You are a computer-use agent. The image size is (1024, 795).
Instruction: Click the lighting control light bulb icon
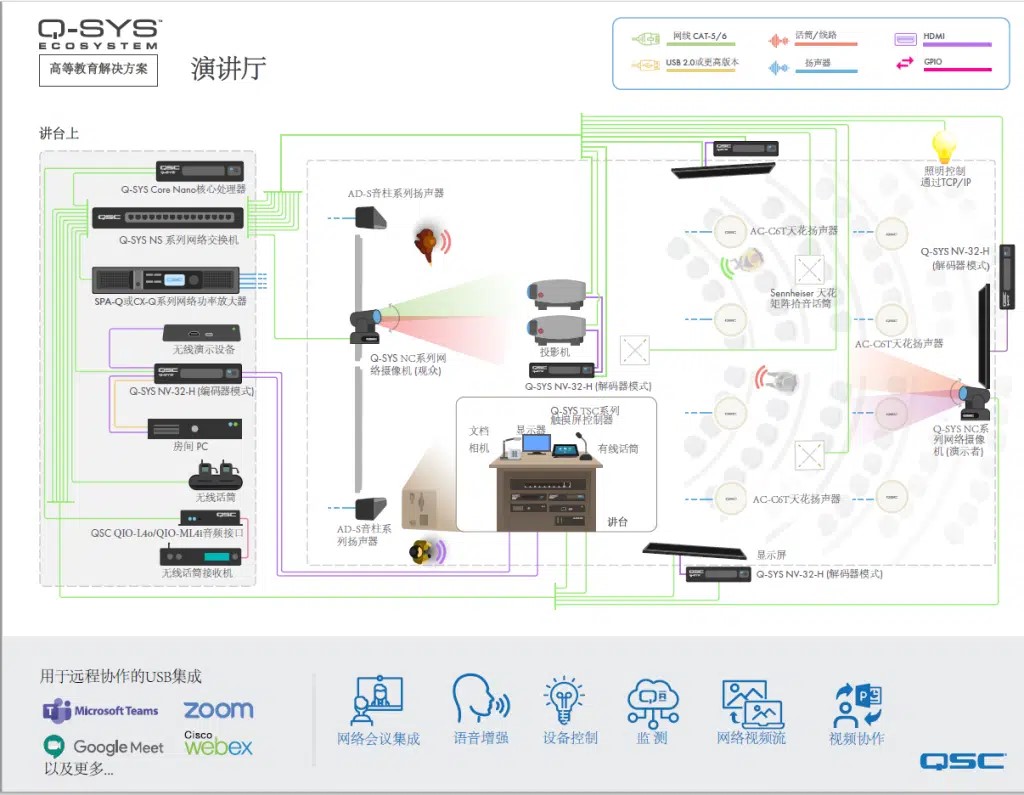click(944, 146)
